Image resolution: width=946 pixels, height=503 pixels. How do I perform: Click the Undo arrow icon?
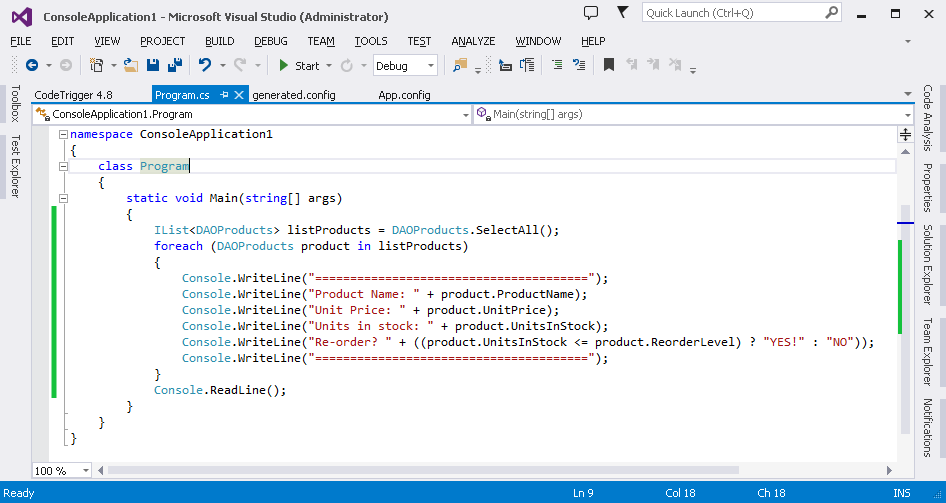point(204,65)
